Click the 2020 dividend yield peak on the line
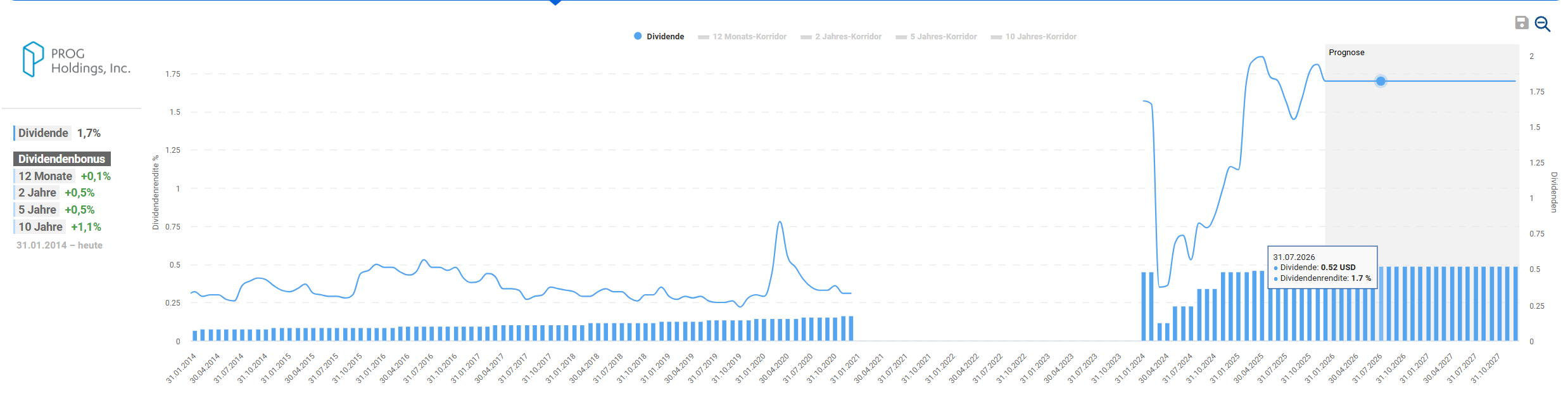 tap(780, 223)
